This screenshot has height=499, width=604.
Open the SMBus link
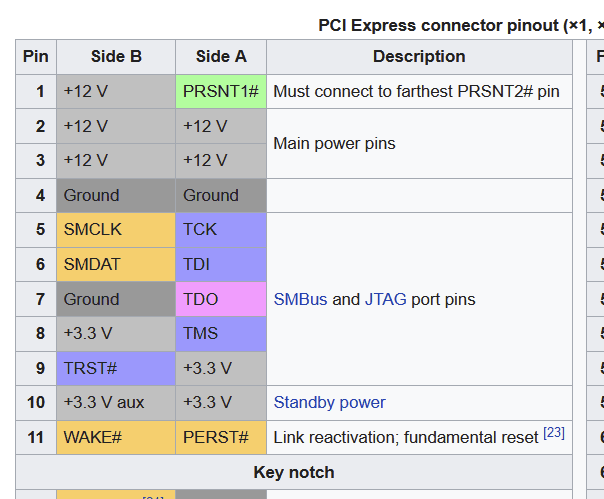(x=300, y=299)
